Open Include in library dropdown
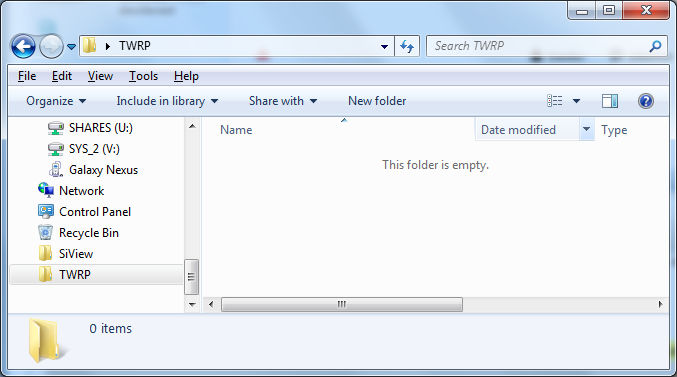This screenshot has height=377, width=677. tap(167, 101)
